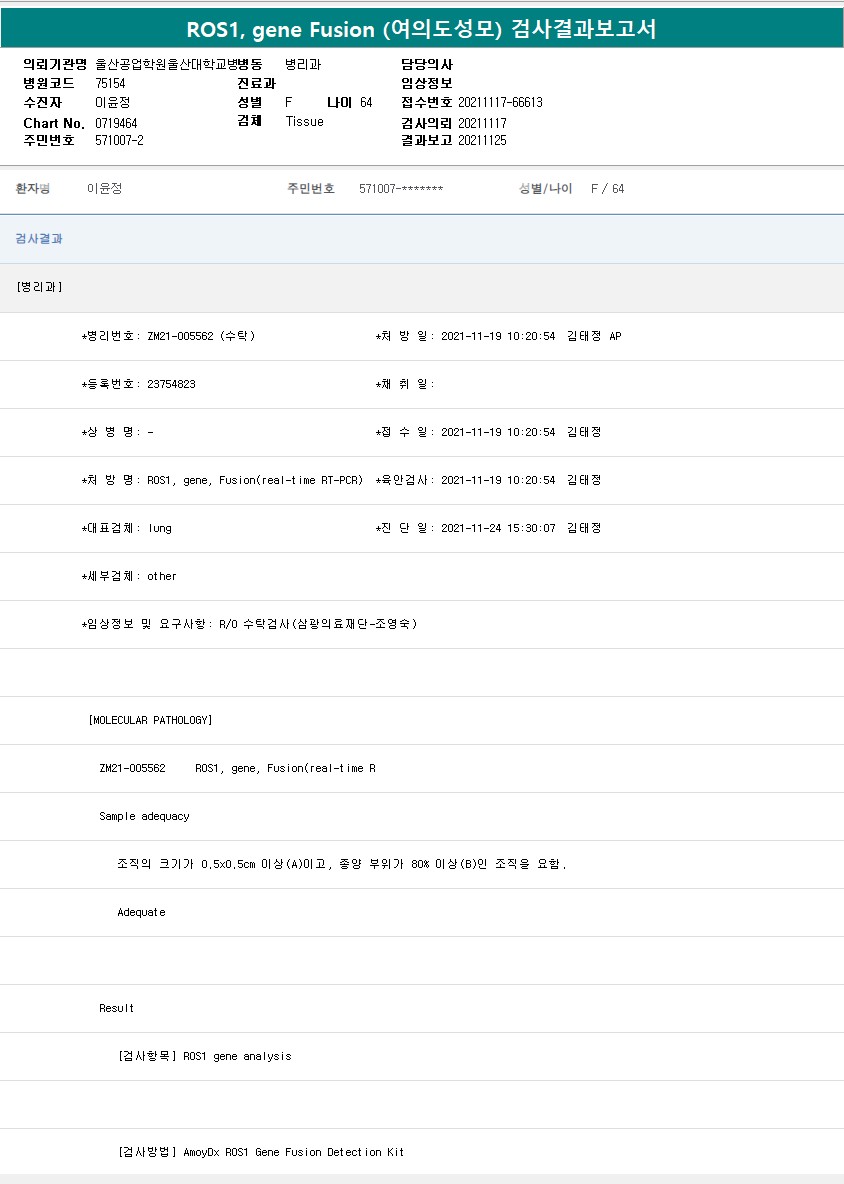Click the Chart No. value 0719464
The image size is (844, 1184).
pos(116,123)
